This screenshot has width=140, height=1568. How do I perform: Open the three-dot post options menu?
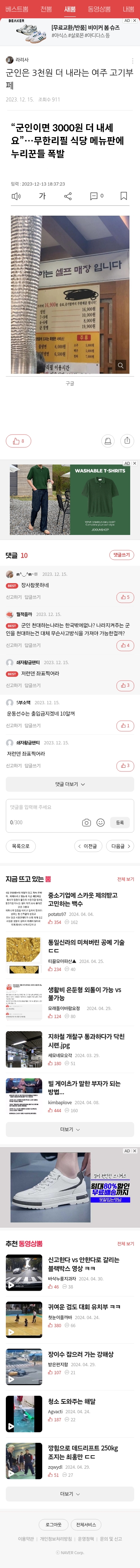tap(132, 61)
